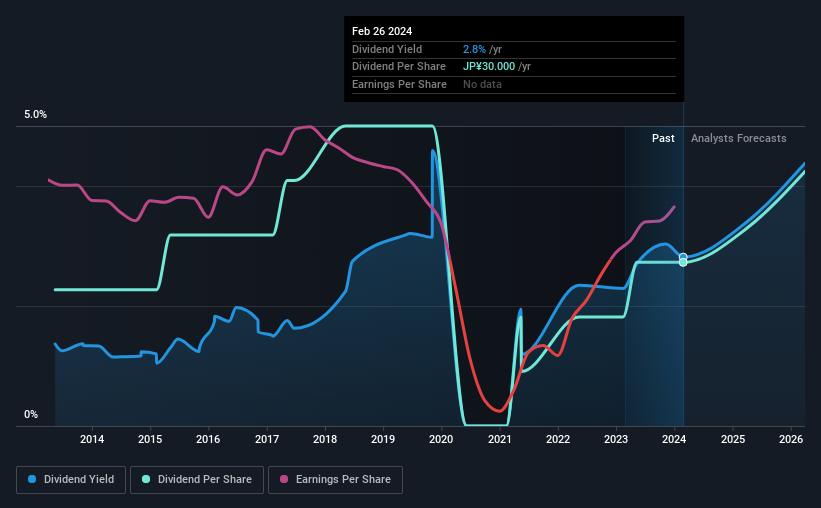Click the 2014 x-axis label
The height and width of the screenshot is (508, 821).
click(x=92, y=439)
